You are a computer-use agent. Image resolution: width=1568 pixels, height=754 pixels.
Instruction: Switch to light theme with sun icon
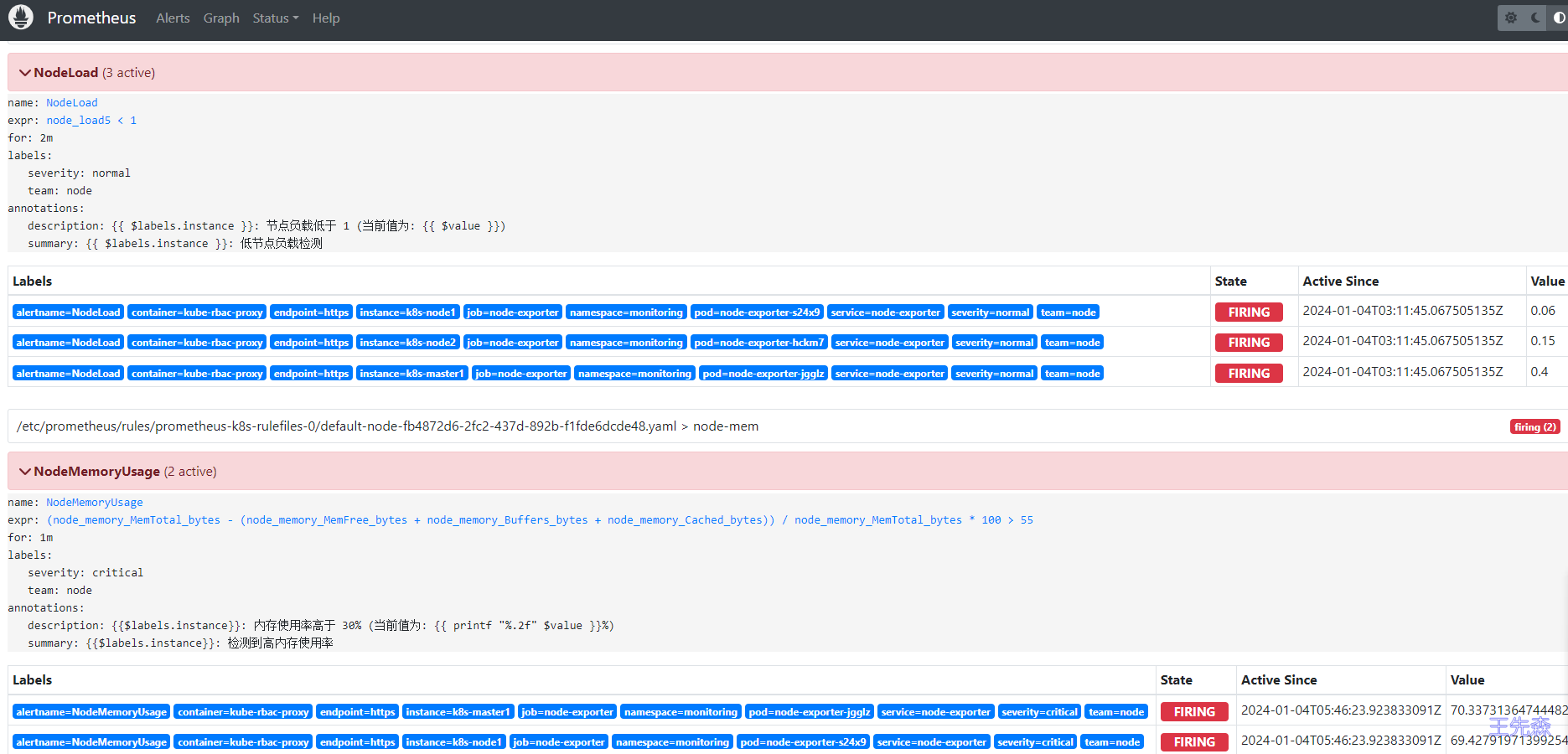[x=1511, y=18]
